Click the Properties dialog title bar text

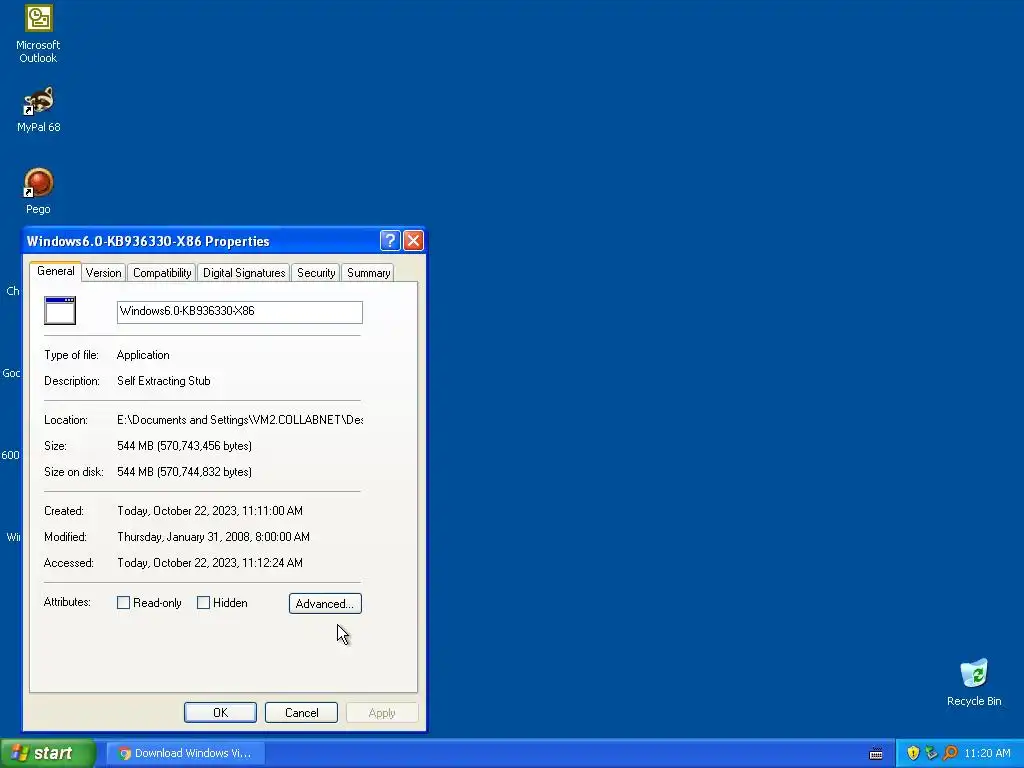148,241
